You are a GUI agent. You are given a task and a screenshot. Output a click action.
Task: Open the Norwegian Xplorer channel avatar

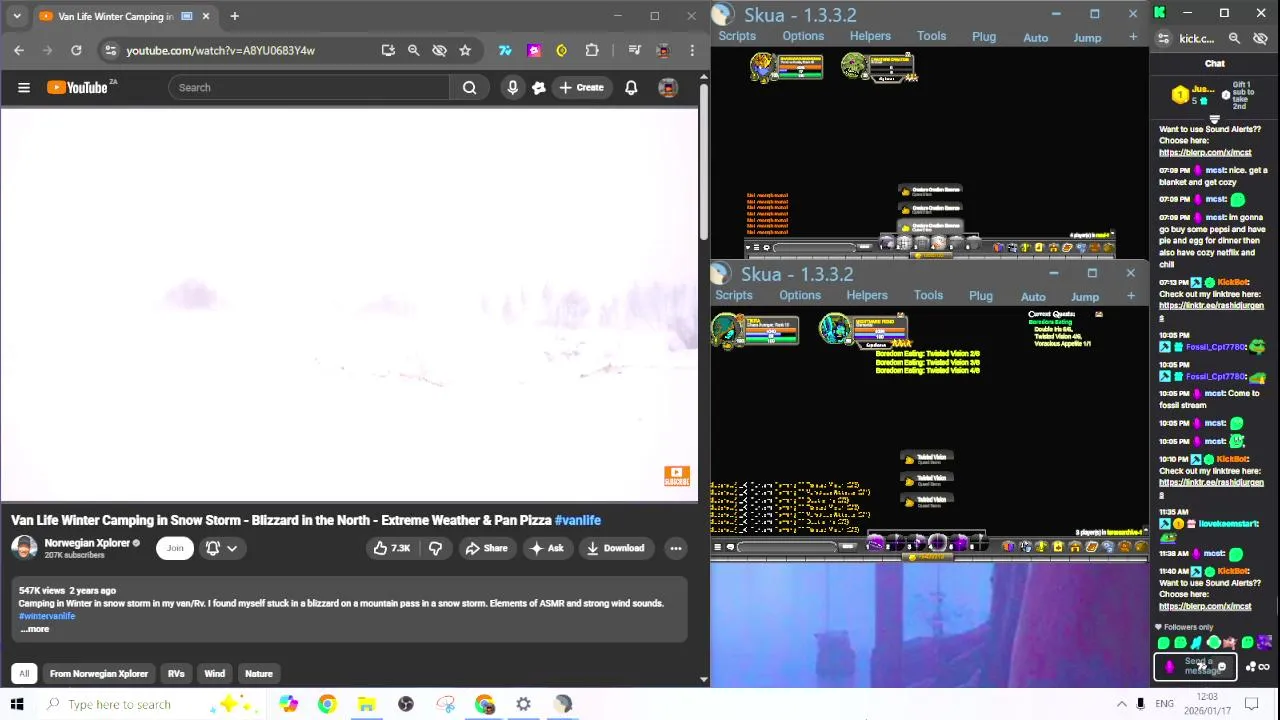click(x=24, y=548)
